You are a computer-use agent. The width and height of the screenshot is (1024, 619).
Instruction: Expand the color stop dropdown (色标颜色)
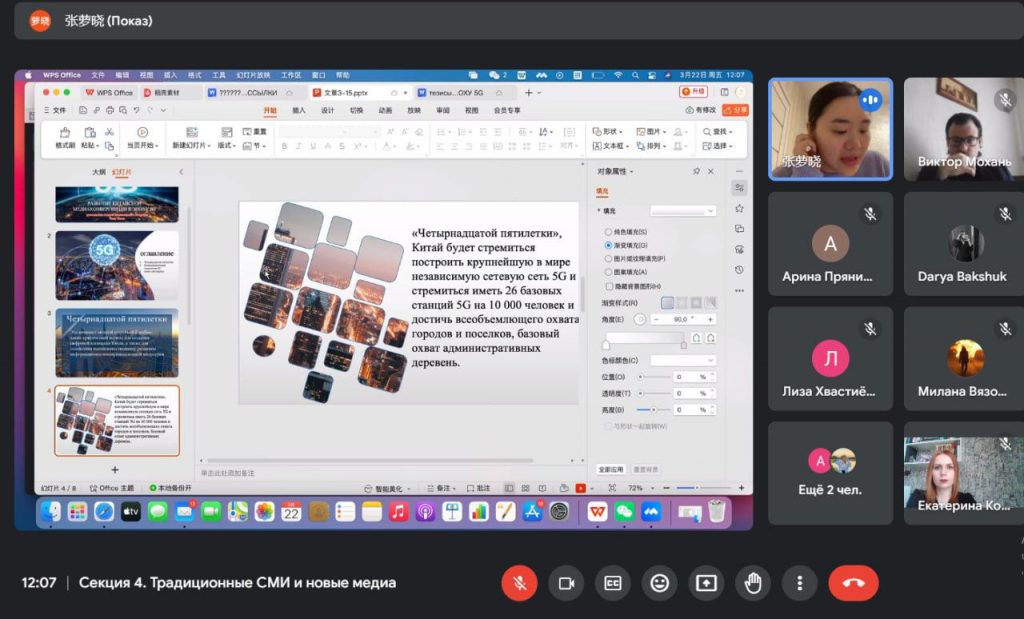coord(683,360)
